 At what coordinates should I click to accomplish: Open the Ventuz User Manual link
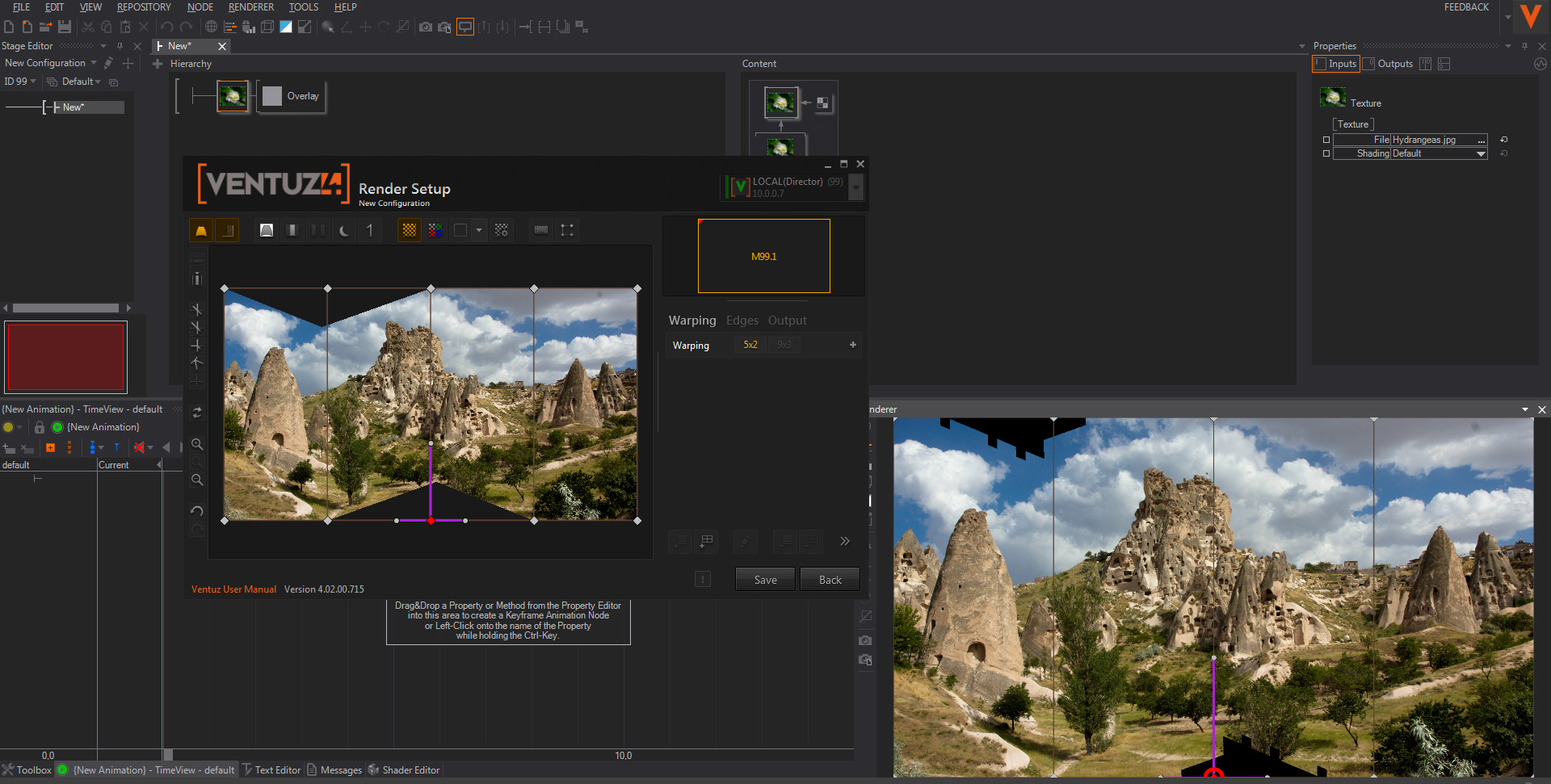233,589
